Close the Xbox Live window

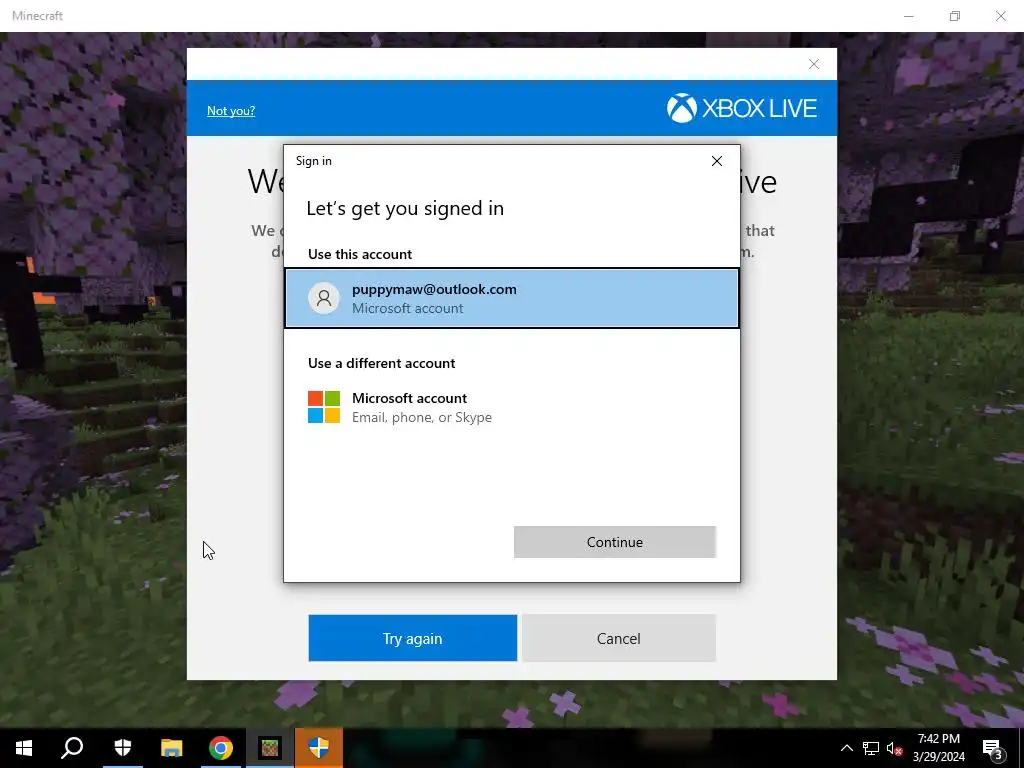click(814, 64)
